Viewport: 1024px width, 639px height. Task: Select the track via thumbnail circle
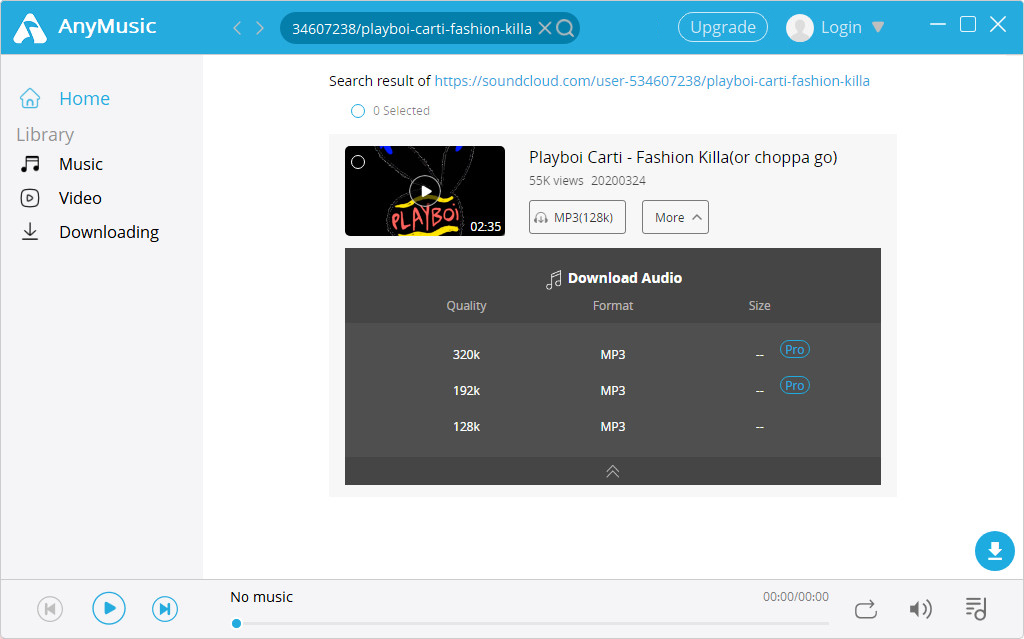tap(358, 162)
